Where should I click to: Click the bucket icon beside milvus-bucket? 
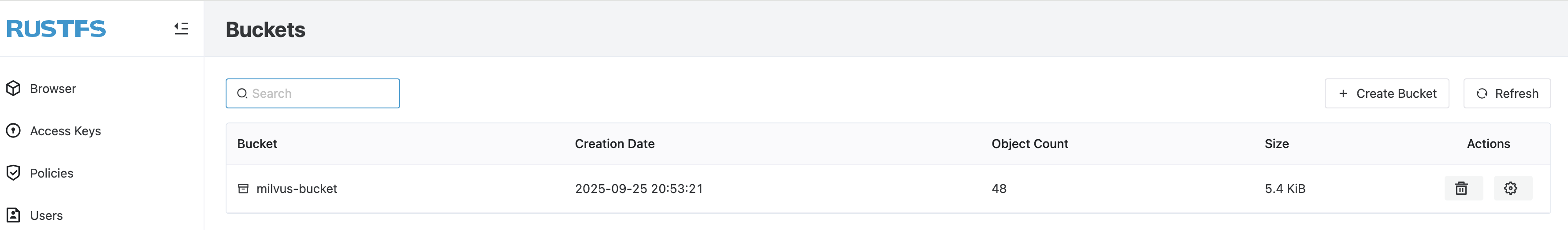pyautogui.click(x=243, y=189)
